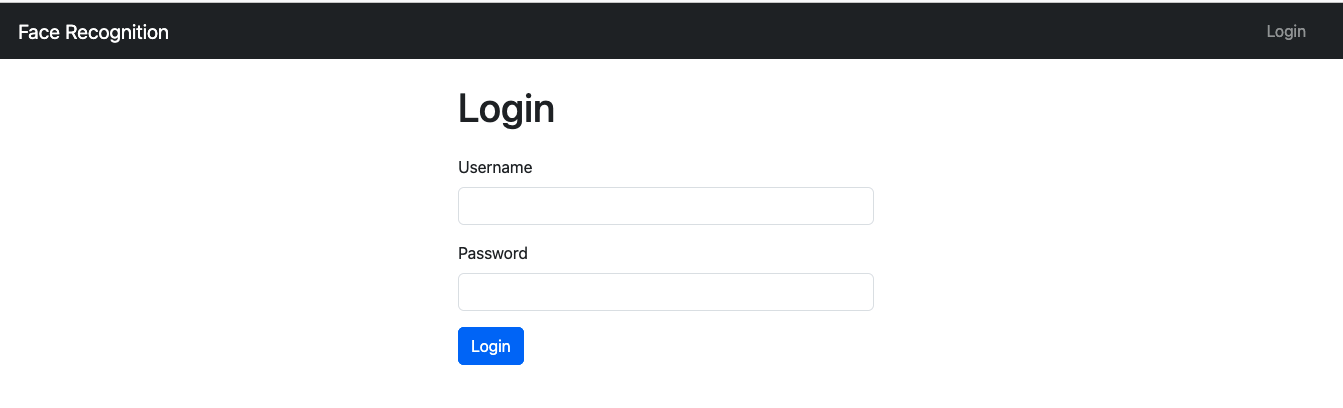Go to home via Face Recognition title
The image size is (1343, 408).
[93, 32]
